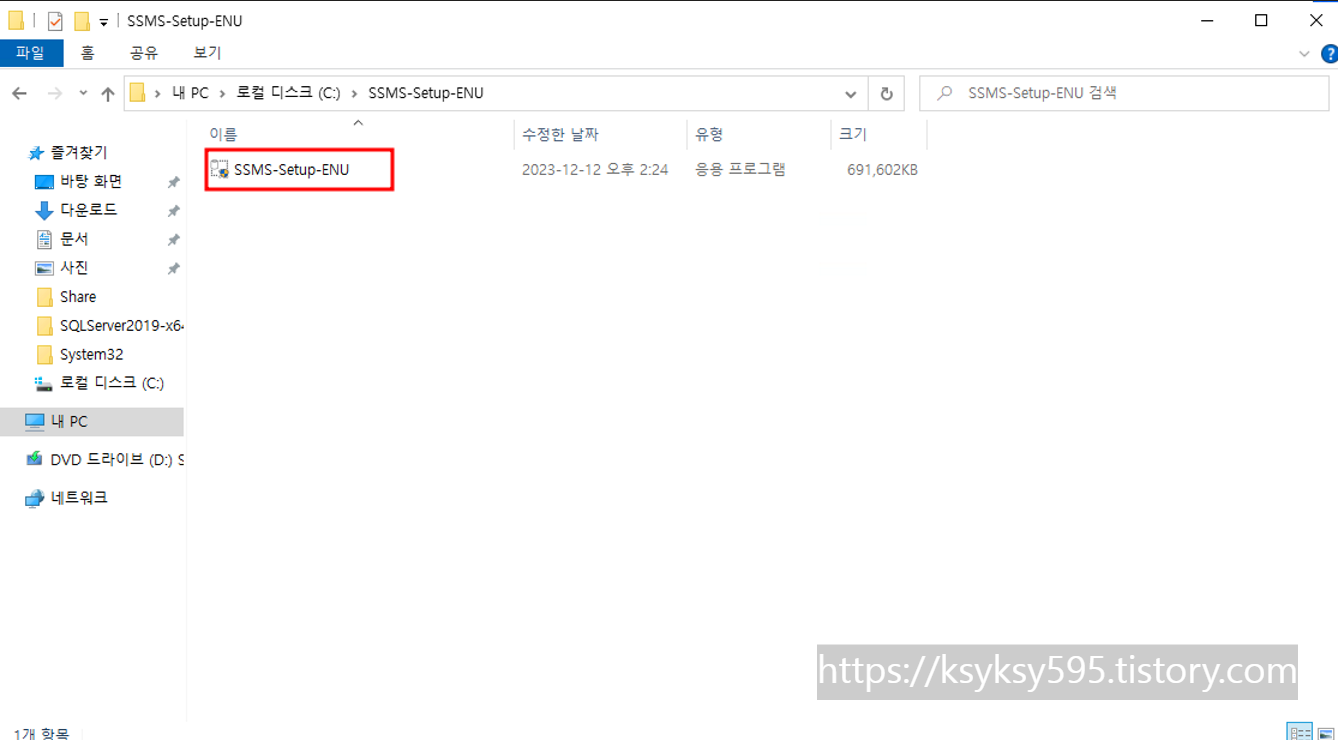
Task: Expand the ribbon with chevron
Action: coord(1304,54)
